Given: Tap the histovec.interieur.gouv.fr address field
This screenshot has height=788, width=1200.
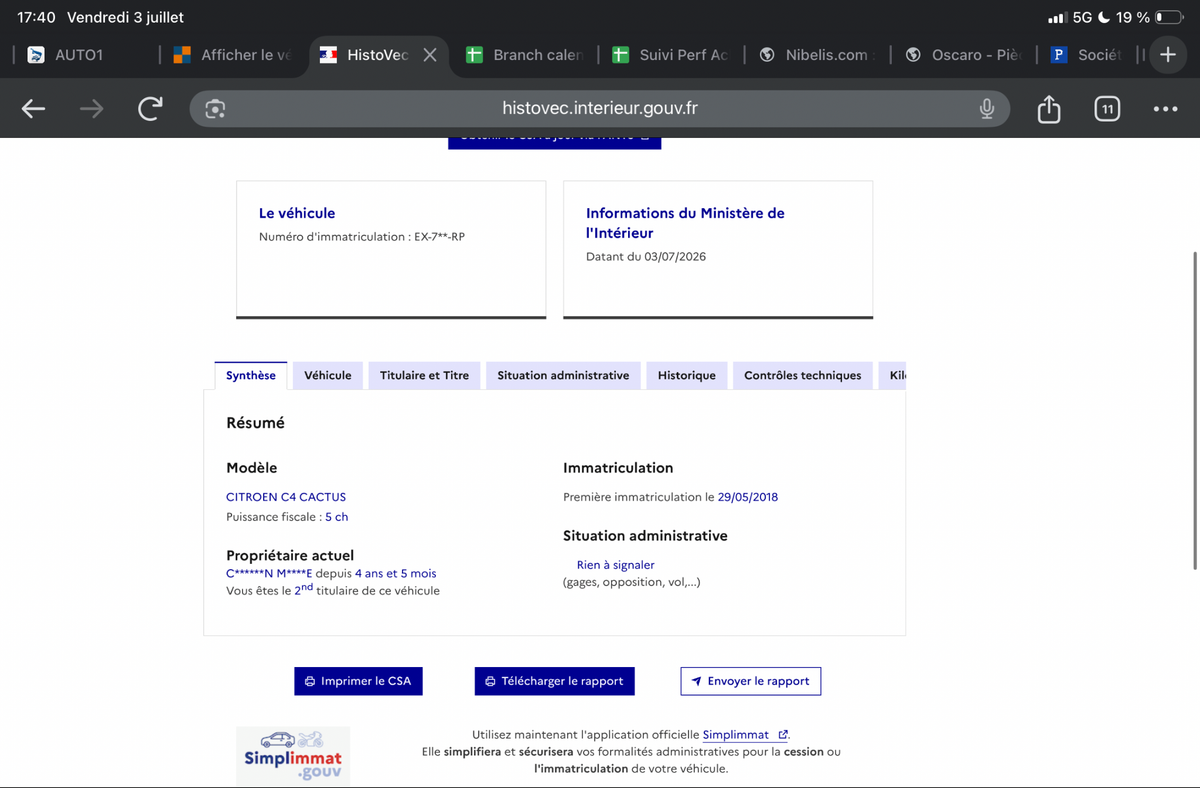Looking at the screenshot, I should [600, 109].
